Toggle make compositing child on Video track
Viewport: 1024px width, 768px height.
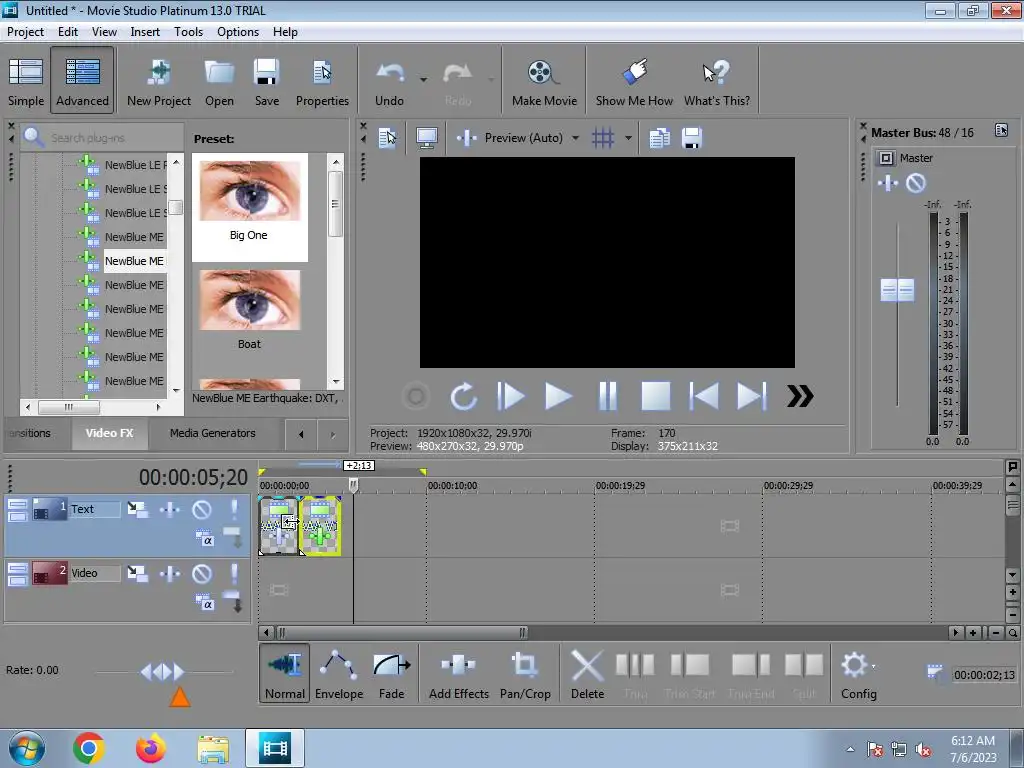pyautogui.click(x=234, y=601)
